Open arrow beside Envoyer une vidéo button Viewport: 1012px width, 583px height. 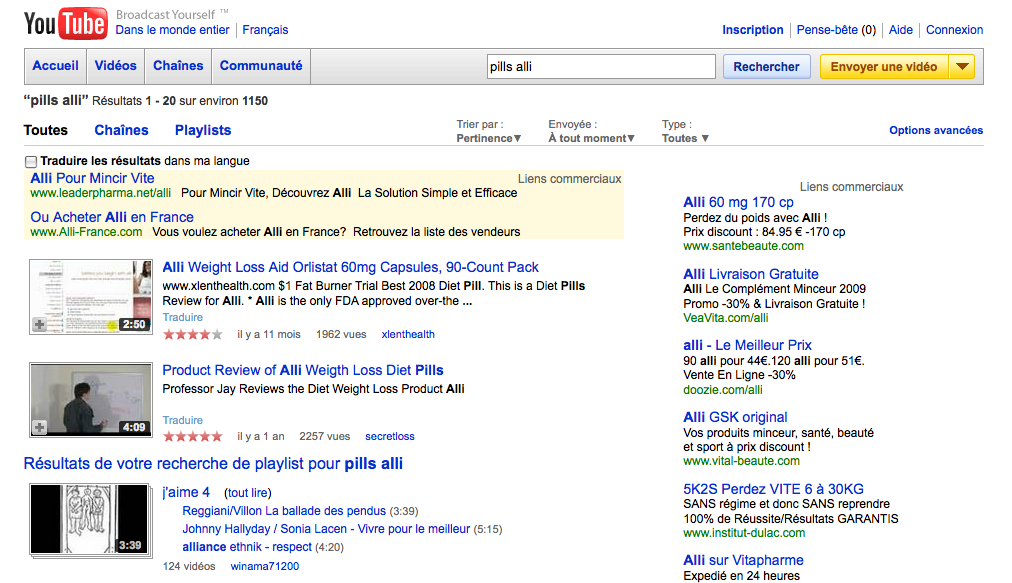coord(961,67)
